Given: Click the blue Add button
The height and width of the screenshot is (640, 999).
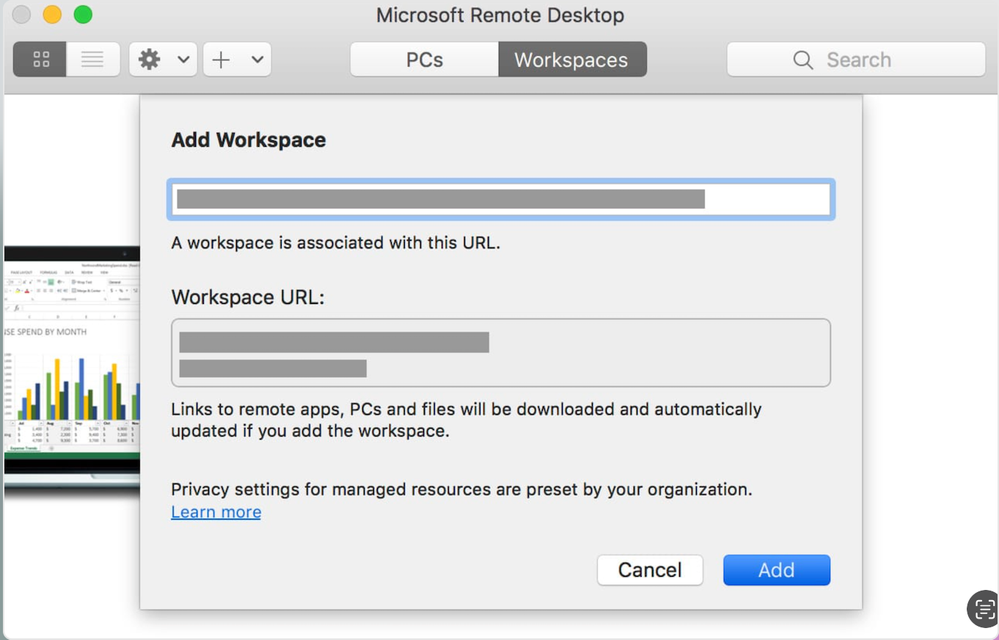Looking at the screenshot, I should tap(777, 570).
